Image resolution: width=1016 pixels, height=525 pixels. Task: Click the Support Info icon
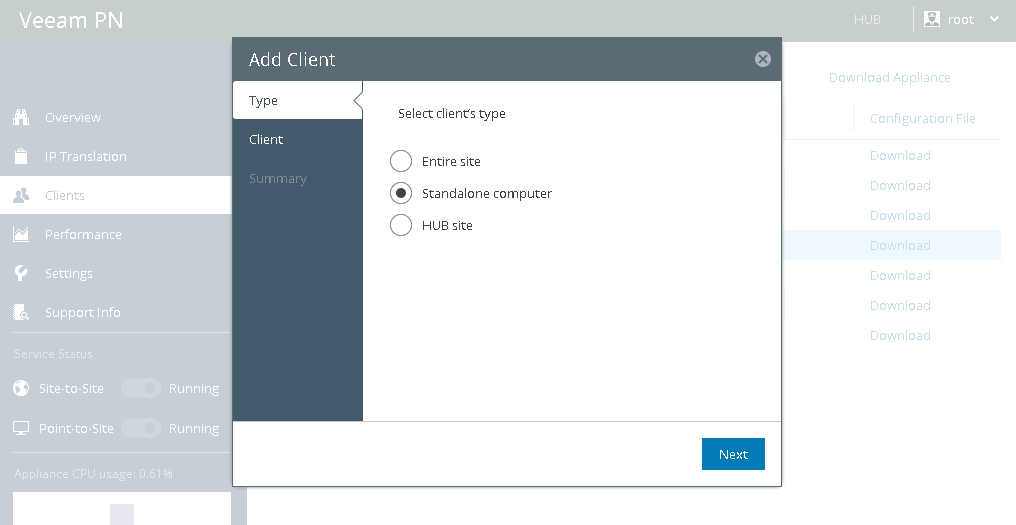21,312
